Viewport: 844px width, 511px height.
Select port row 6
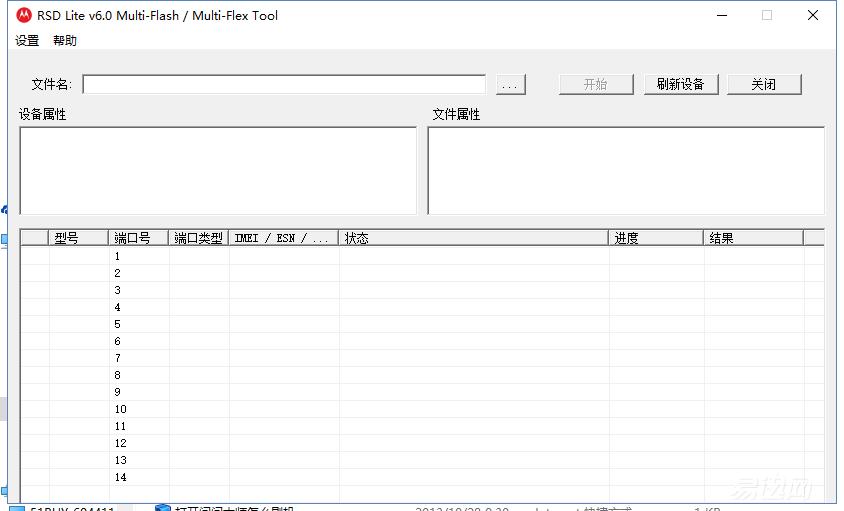[x=422, y=341]
